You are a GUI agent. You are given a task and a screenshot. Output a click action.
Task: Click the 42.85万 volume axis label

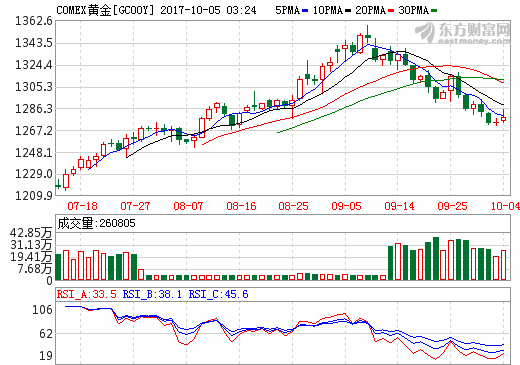[x=31, y=233]
